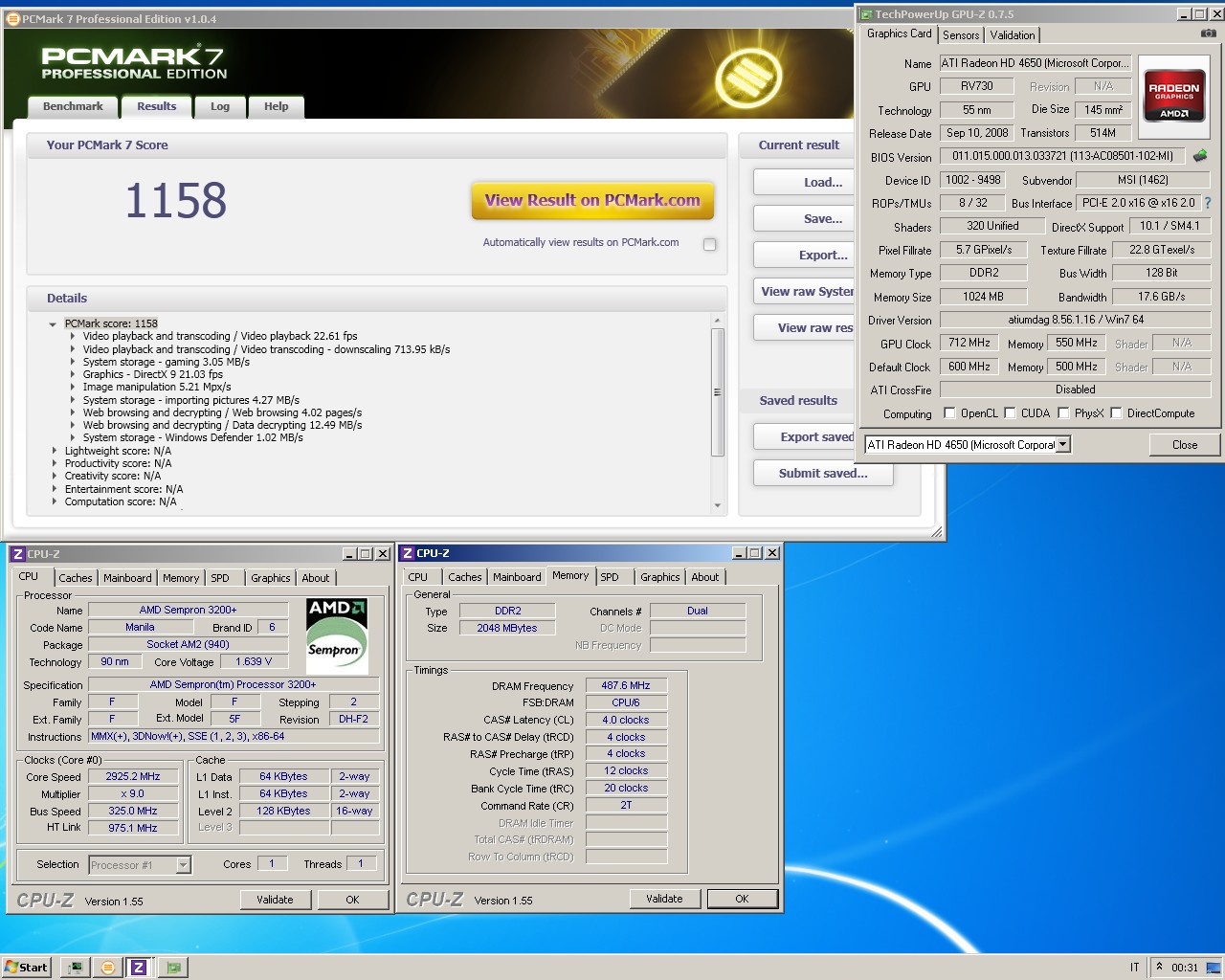Click View Result on PCMark.com button
This screenshot has width=1225, height=980.
point(592,201)
